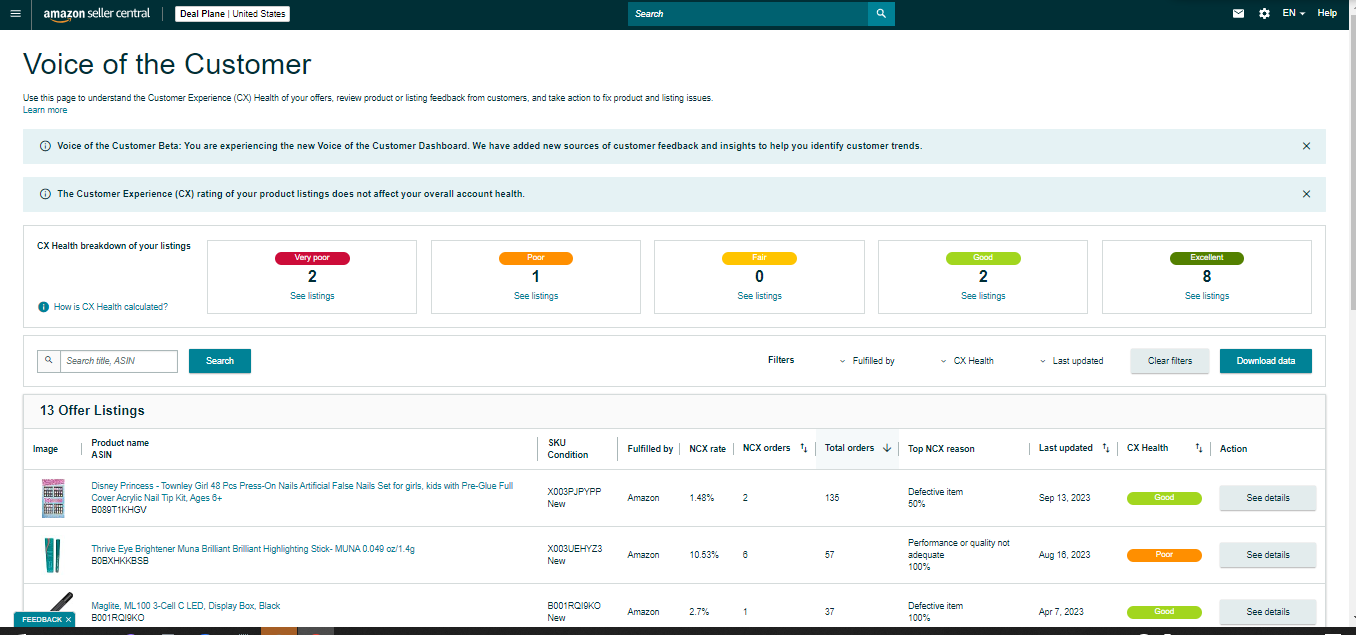The width and height of the screenshot is (1356, 635).
Task: Sort by Total orders down arrow
Action: pos(887,448)
